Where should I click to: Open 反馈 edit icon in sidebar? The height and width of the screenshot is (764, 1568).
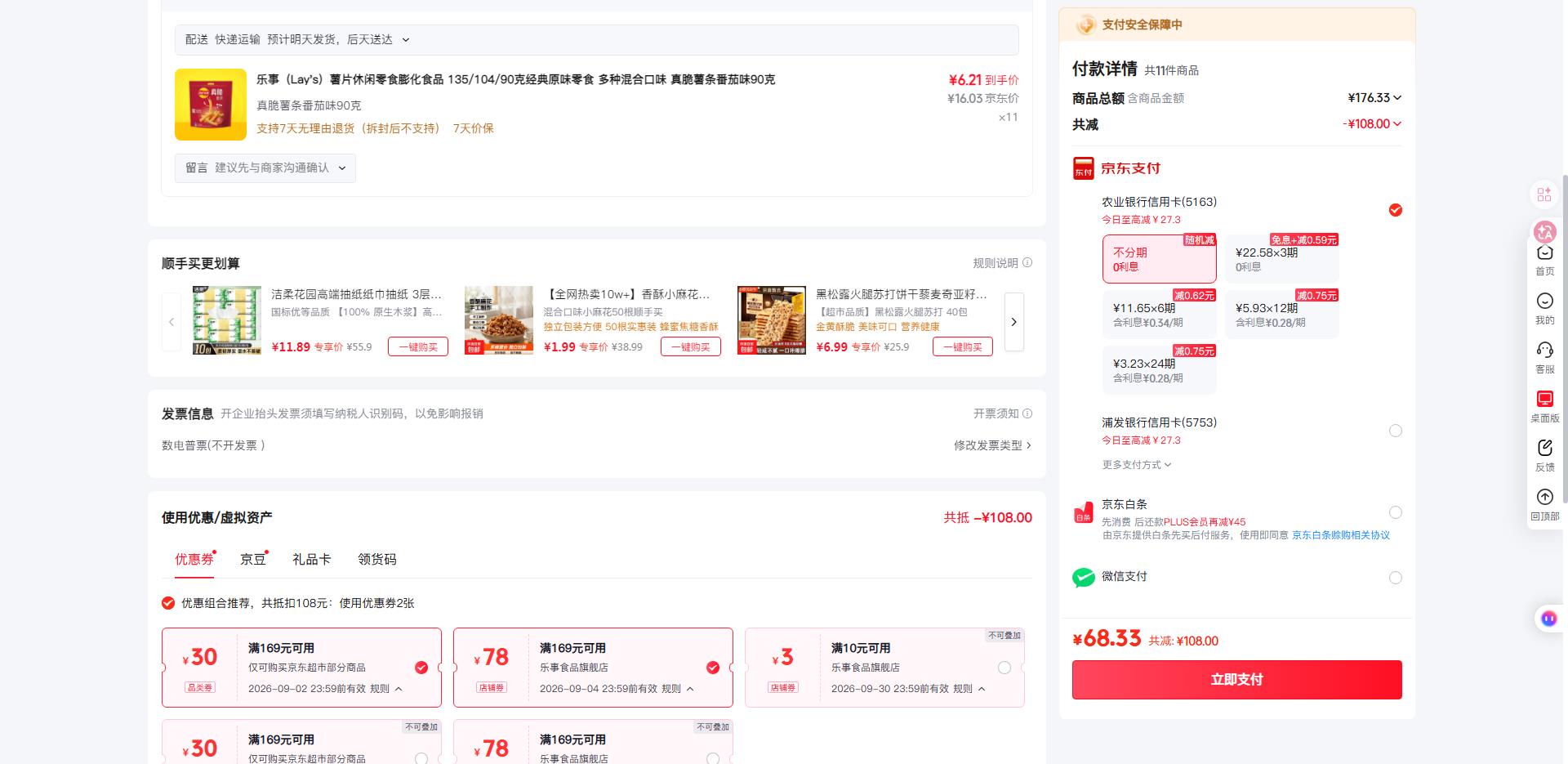click(1544, 448)
